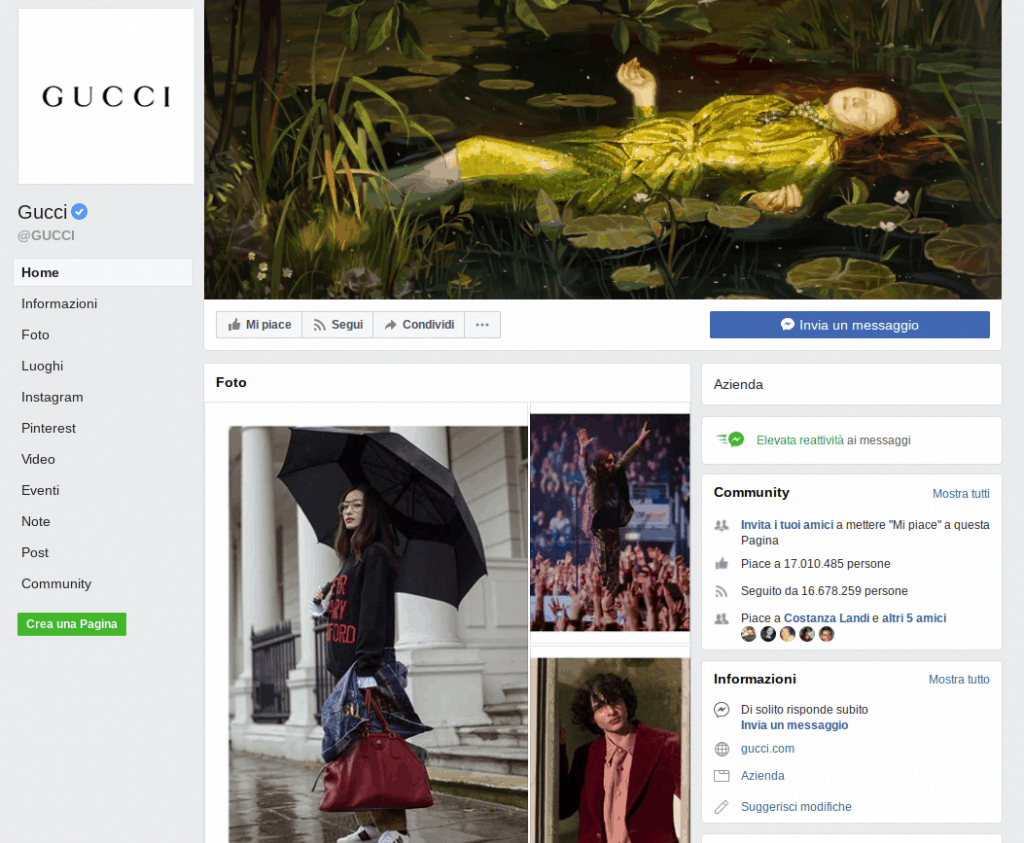The width and height of the screenshot is (1024, 843).
Task: Click Mostra tutti in Community panel
Action: [961, 494]
